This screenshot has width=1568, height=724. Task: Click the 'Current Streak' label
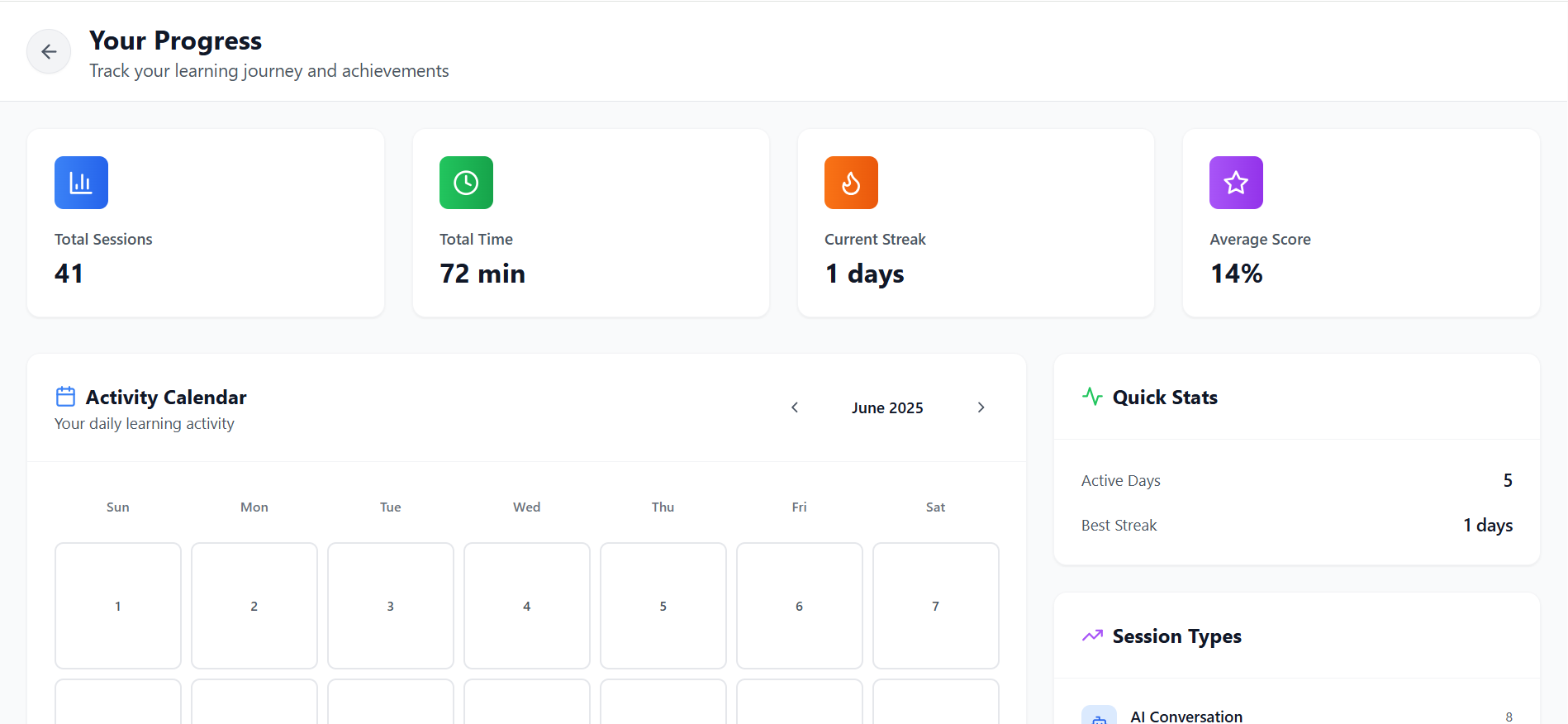pos(875,239)
